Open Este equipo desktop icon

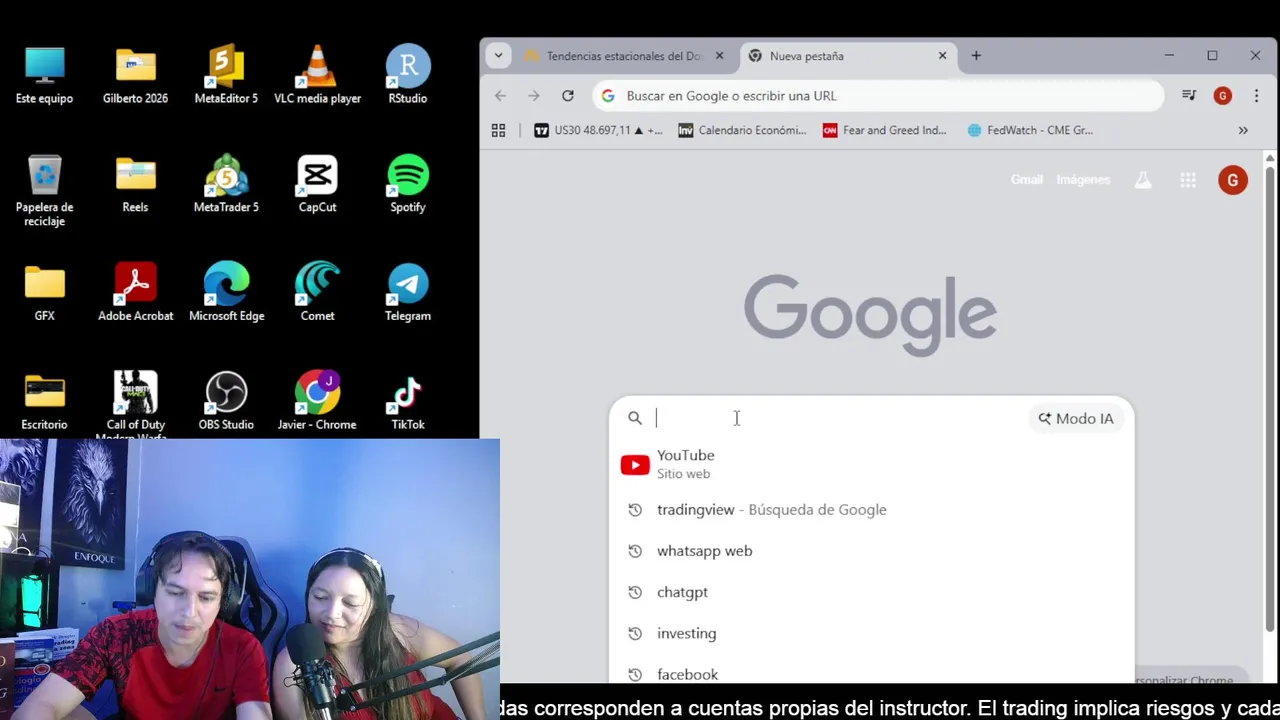pos(44,75)
